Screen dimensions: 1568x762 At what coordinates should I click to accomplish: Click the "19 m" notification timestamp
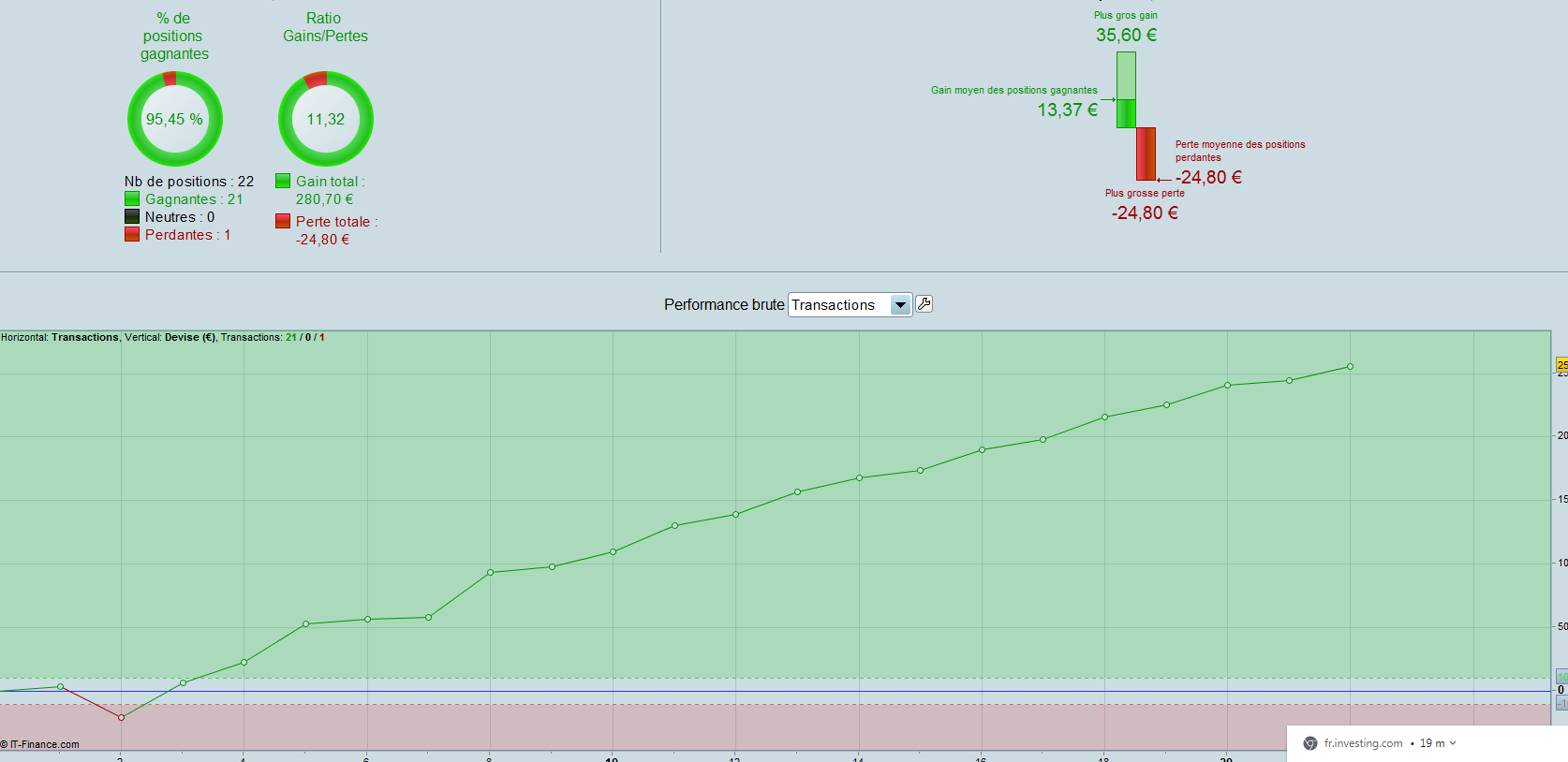(x=1432, y=743)
